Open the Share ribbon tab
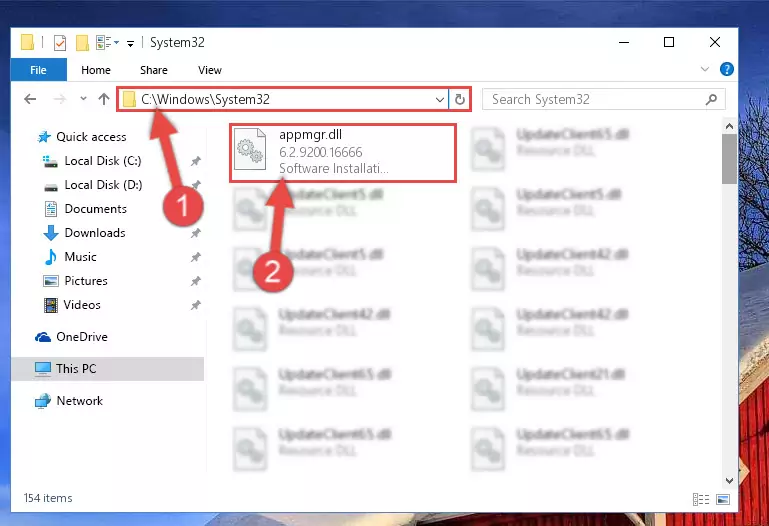 tap(154, 70)
